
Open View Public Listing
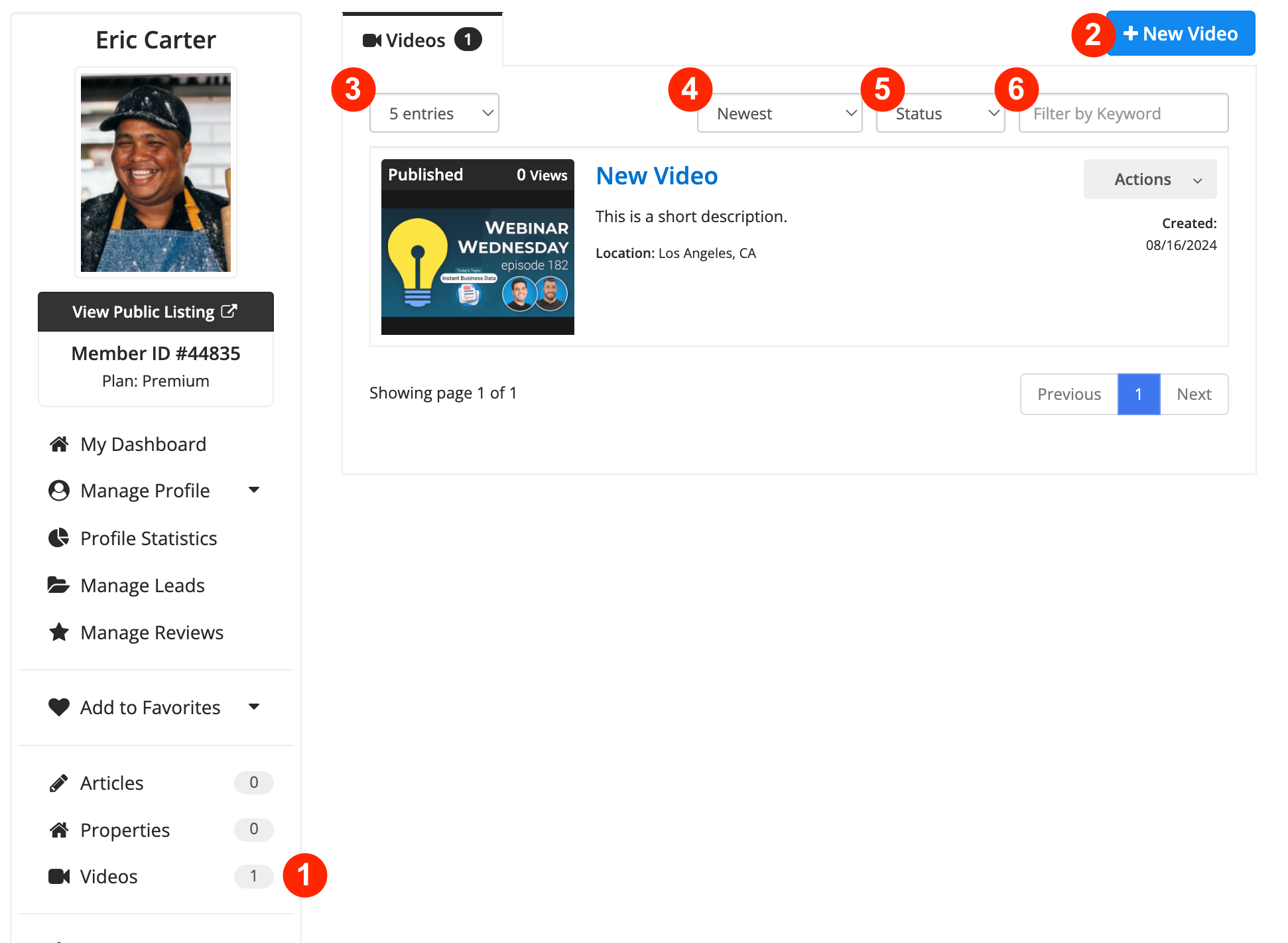point(156,312)
